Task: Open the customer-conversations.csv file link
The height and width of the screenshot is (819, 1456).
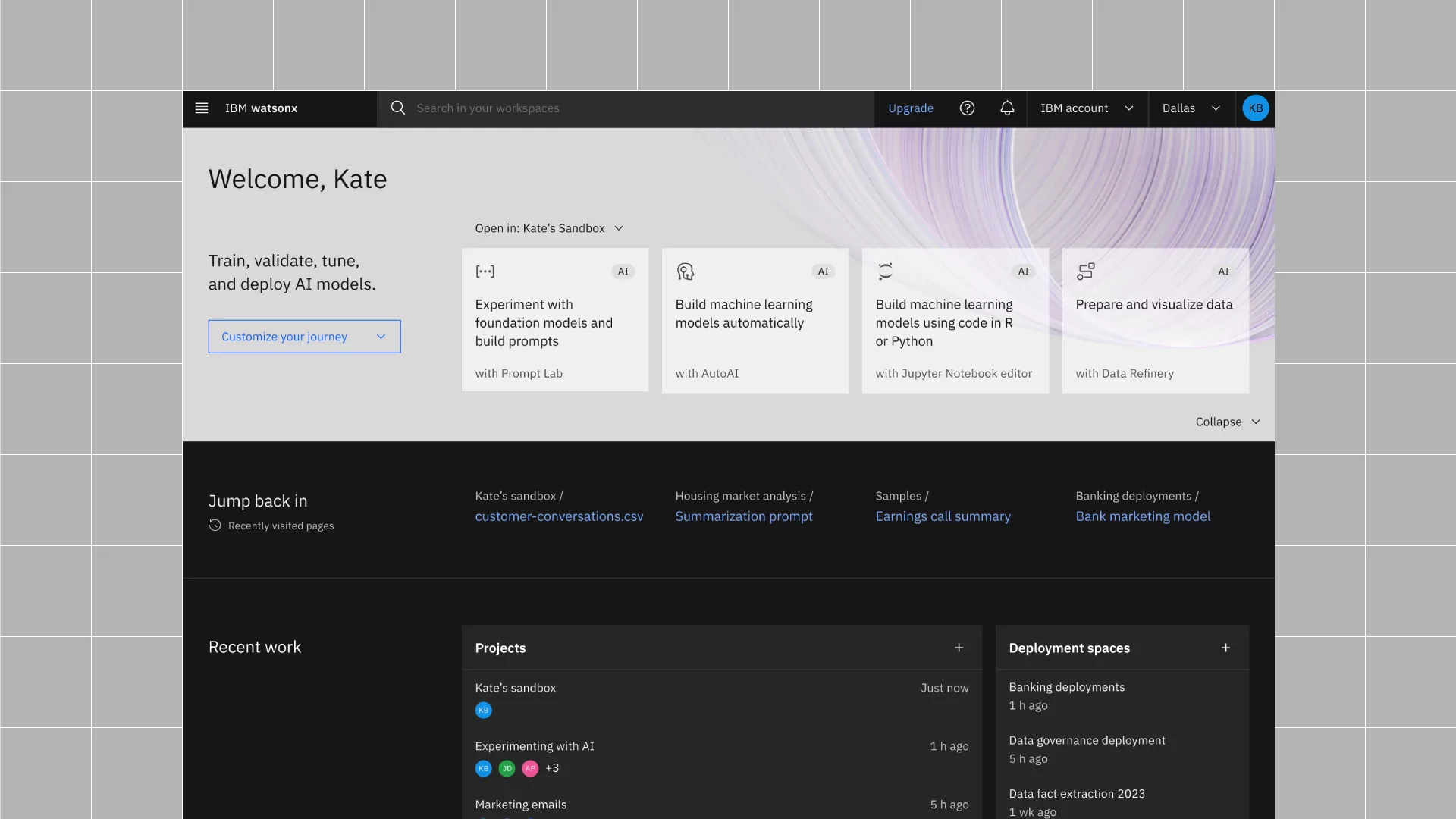Action: [x=559, y=517]
